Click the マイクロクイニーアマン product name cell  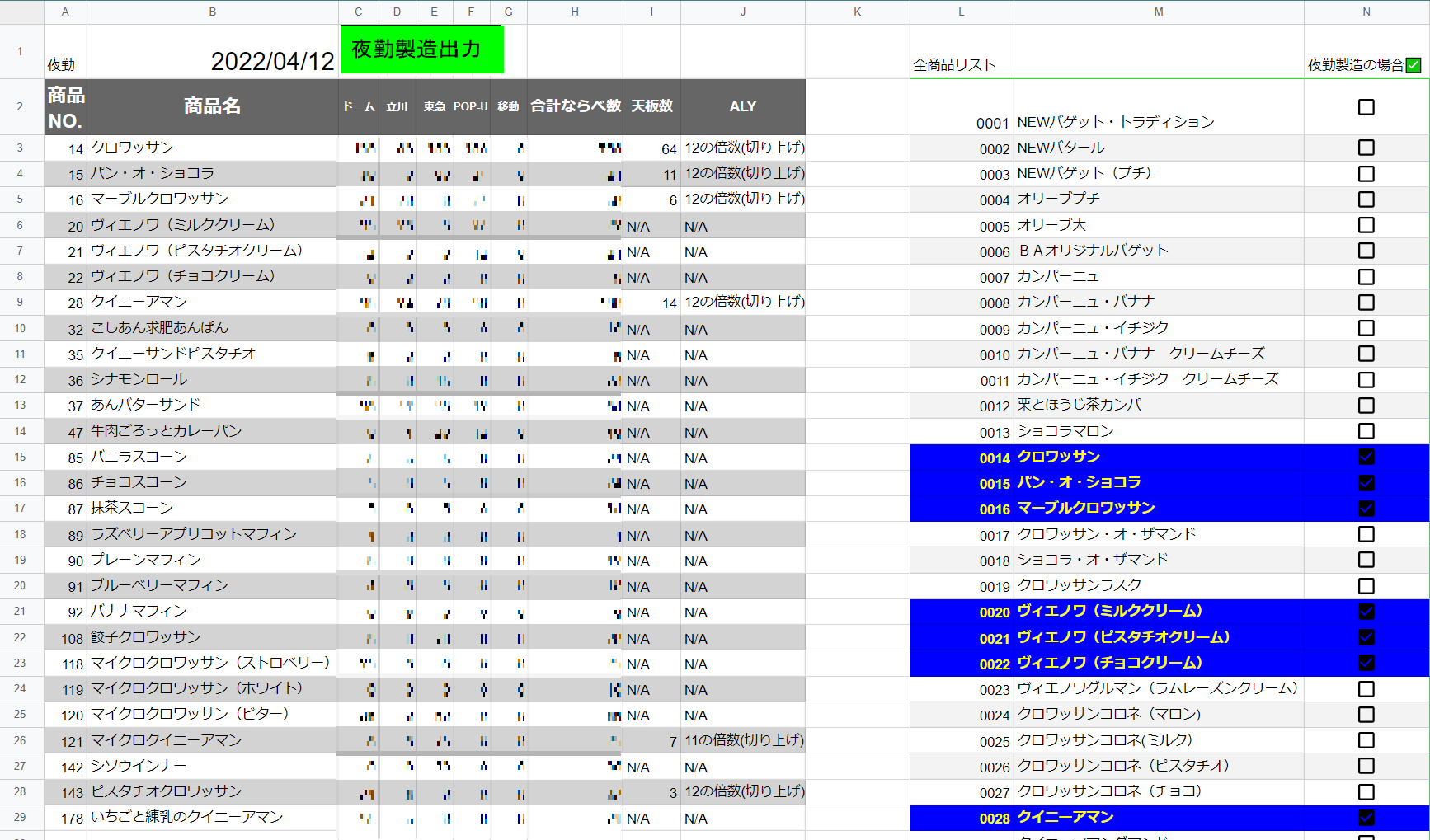(213, 740)
